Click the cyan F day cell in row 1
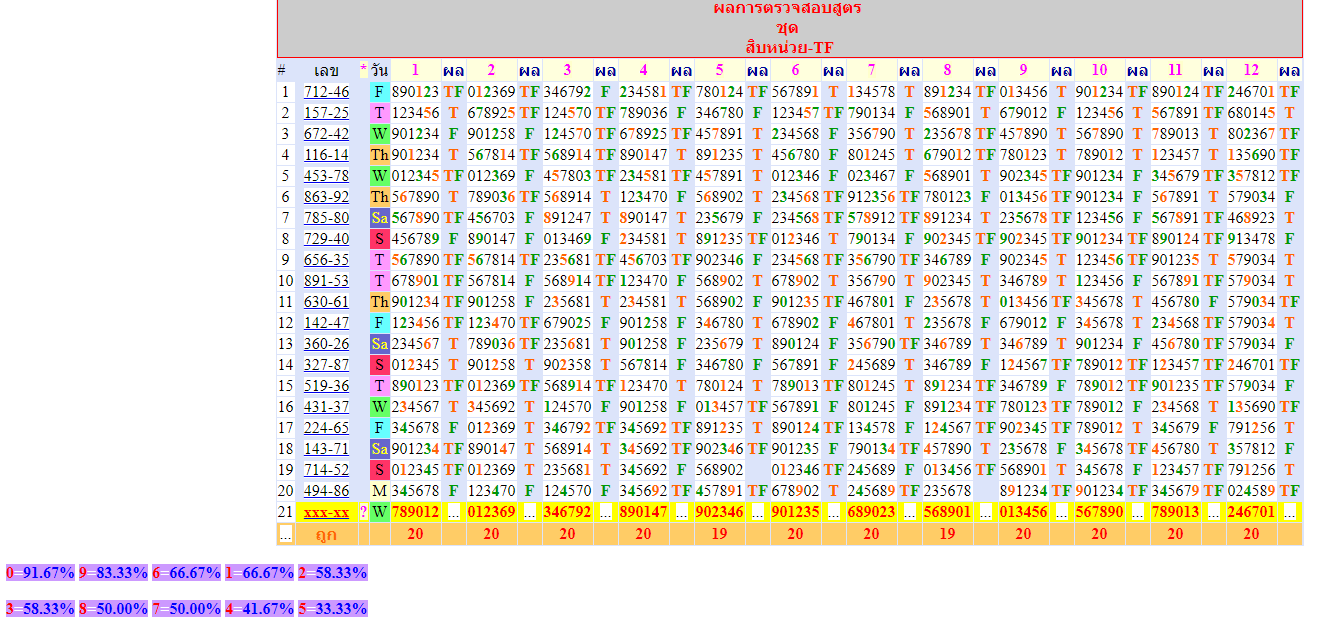 (x=379, y=92)
